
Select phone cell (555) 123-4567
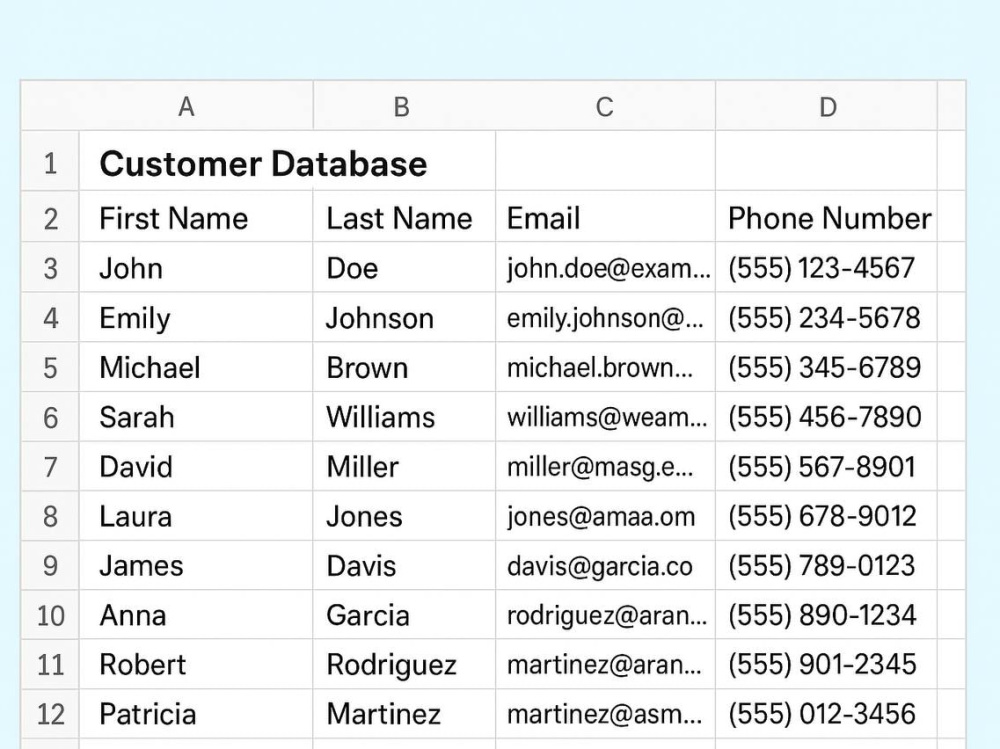click(x=827, y=267)
